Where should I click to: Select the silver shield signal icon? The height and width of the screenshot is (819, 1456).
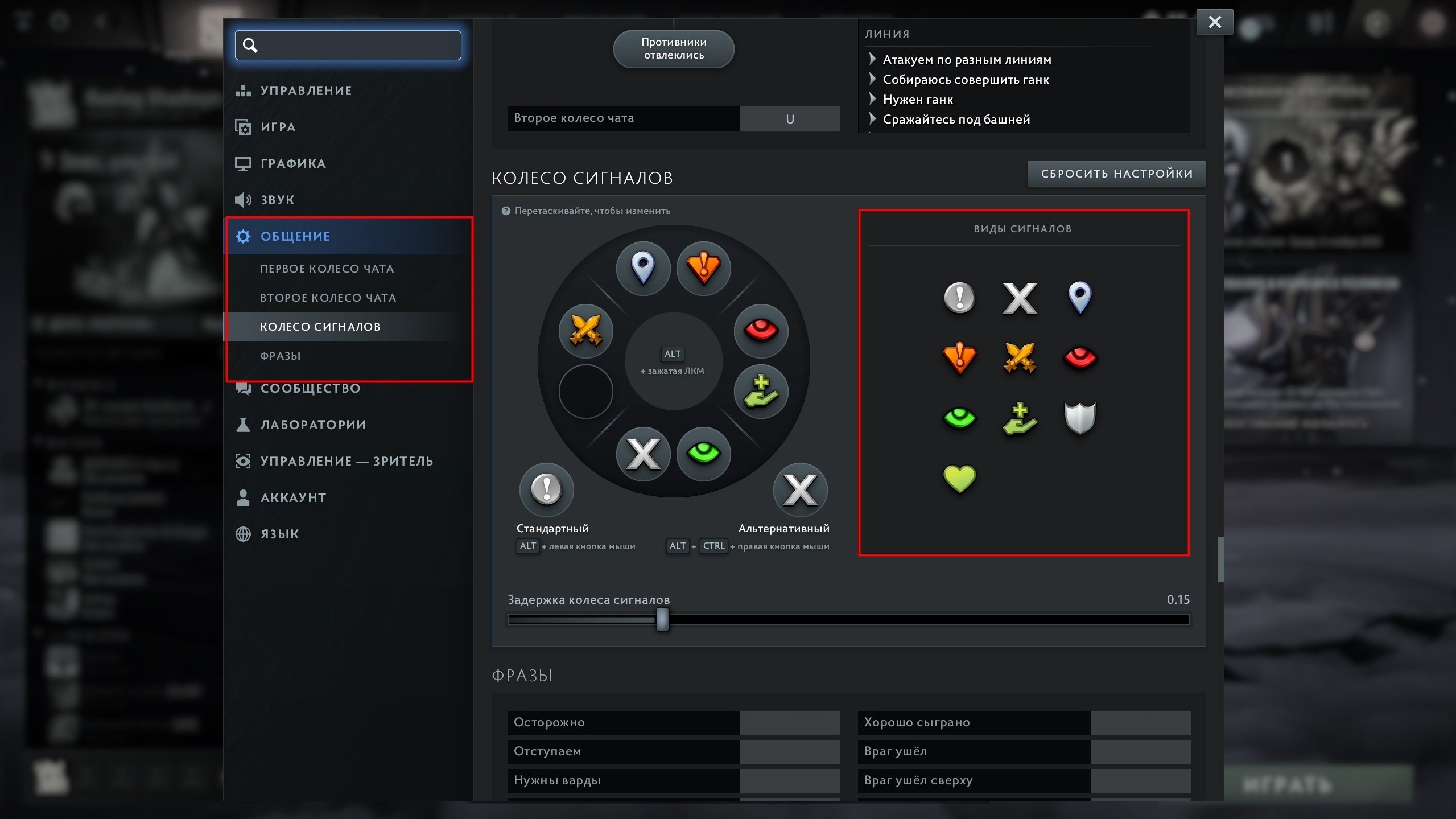click(x=1079, y=418)
